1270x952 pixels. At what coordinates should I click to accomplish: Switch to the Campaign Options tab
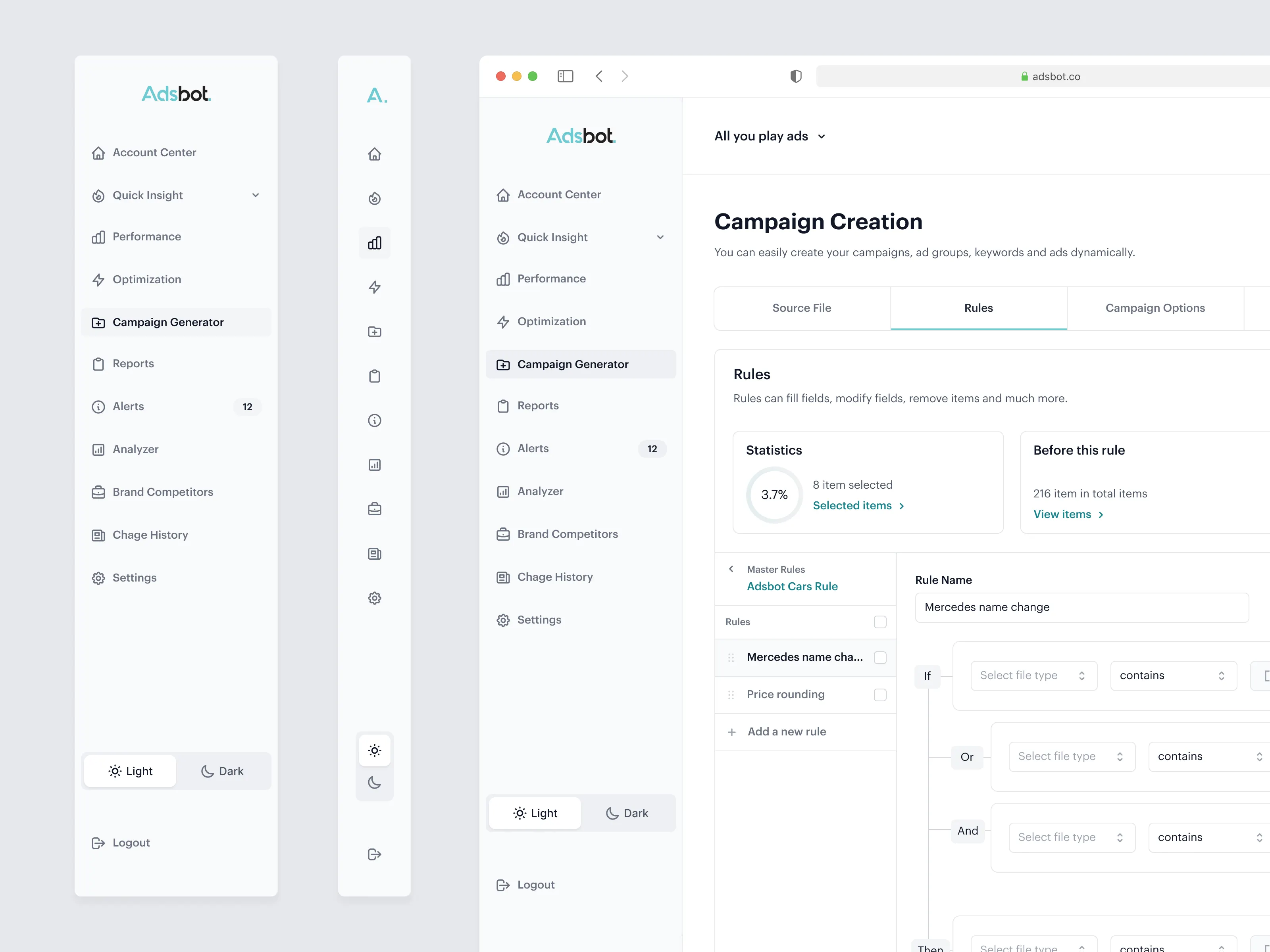(1155, 308)
